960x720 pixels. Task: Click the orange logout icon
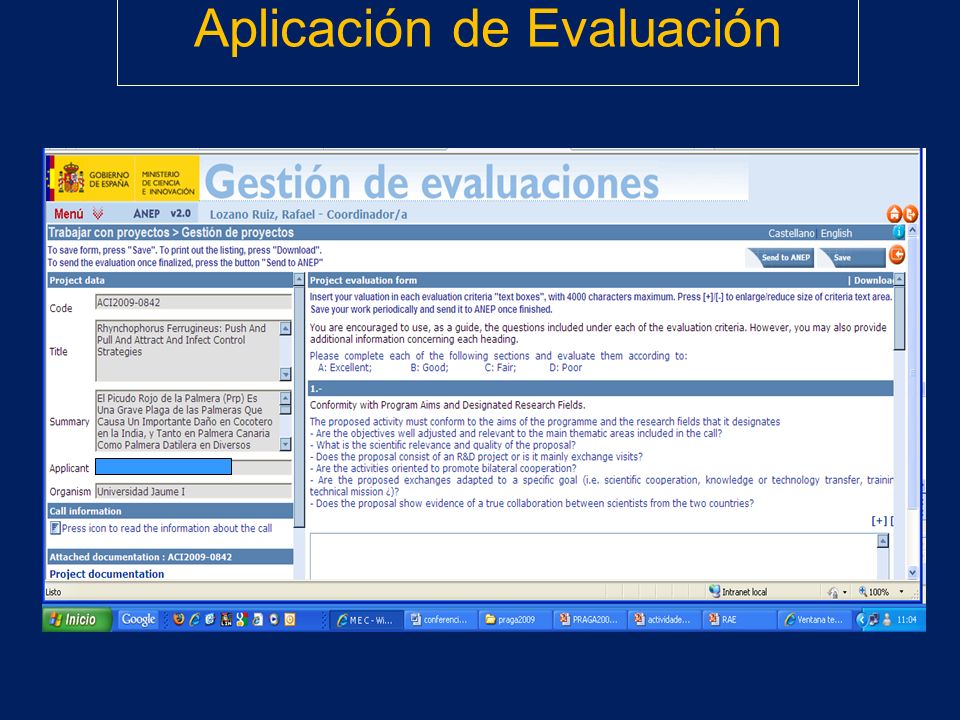click(x=910, y=214)
